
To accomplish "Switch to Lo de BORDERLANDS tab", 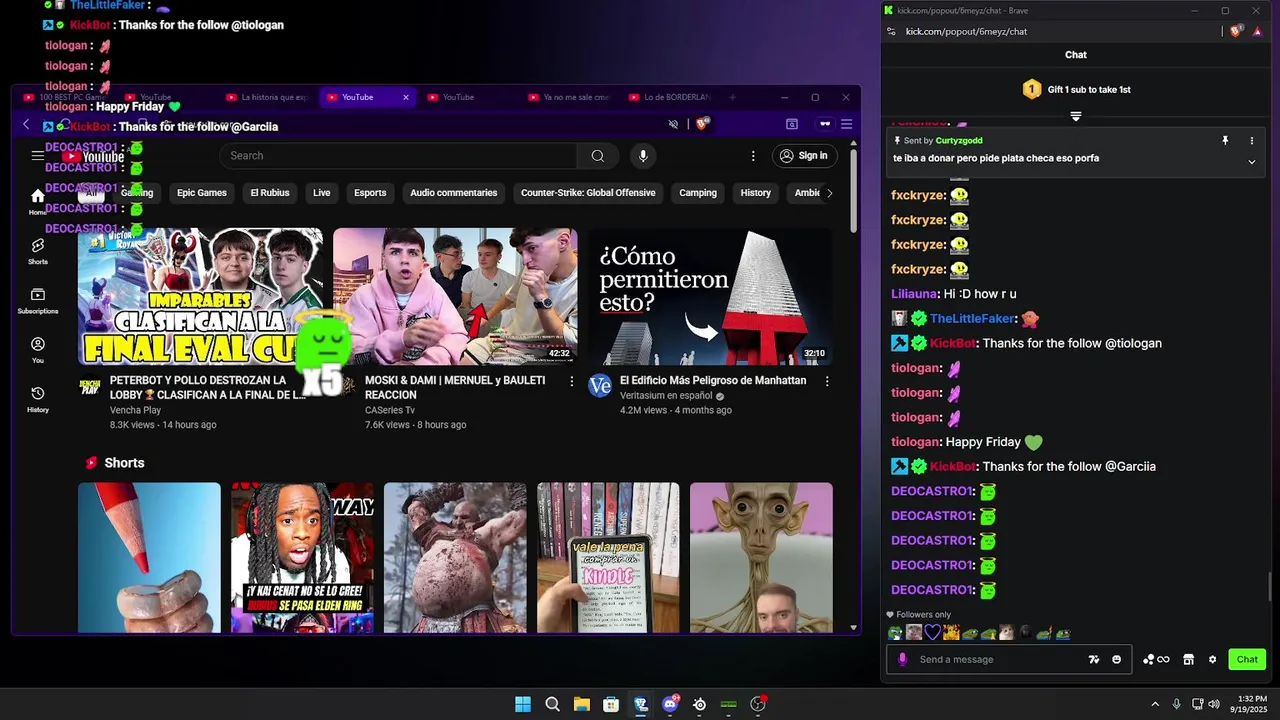I will [670, 97].
